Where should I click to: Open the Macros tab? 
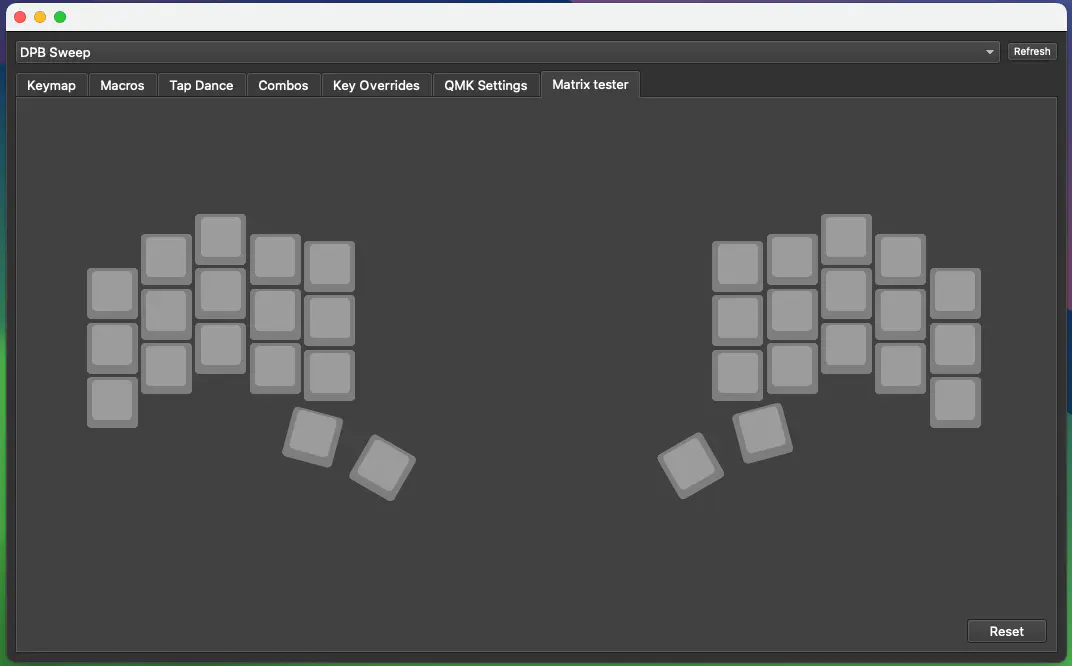(x=122, y=86)
